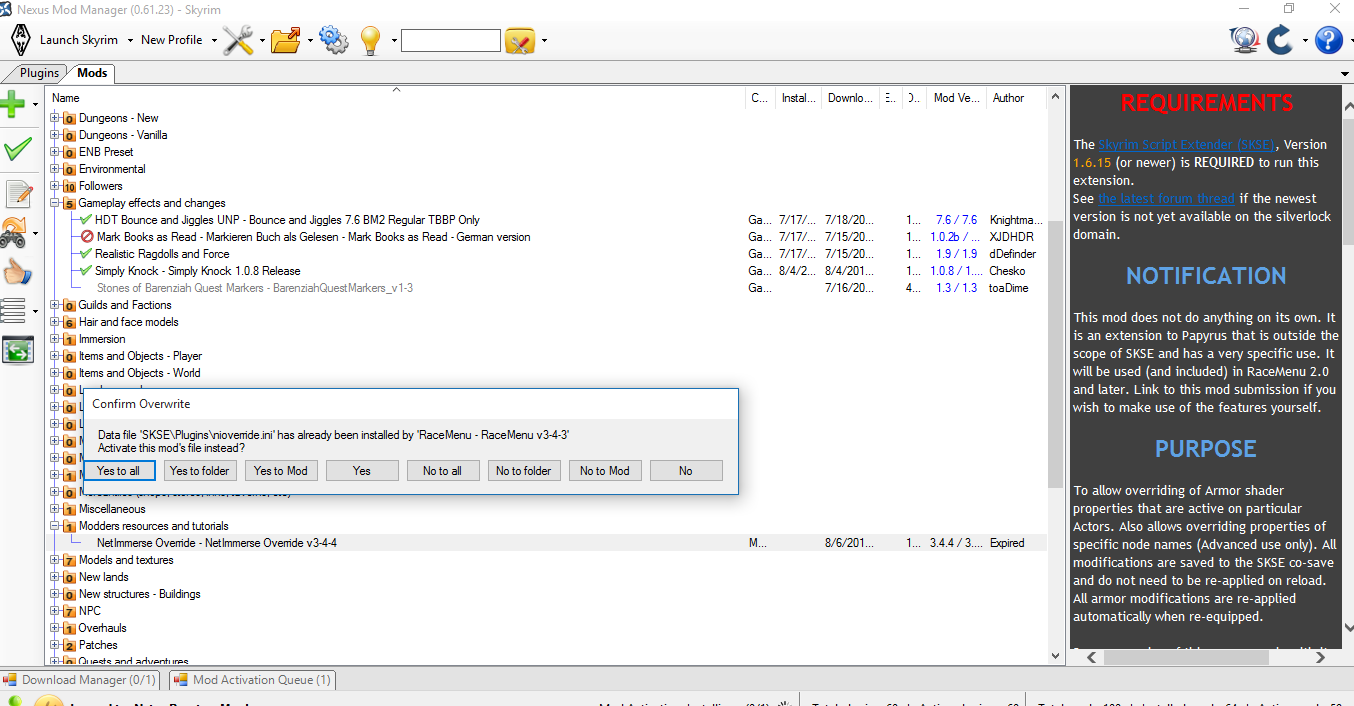The width and height of the screenshot is (1354, 706).
Task: Click the wrench and screwdriver tools icon
Action: (x=238, y=40)
